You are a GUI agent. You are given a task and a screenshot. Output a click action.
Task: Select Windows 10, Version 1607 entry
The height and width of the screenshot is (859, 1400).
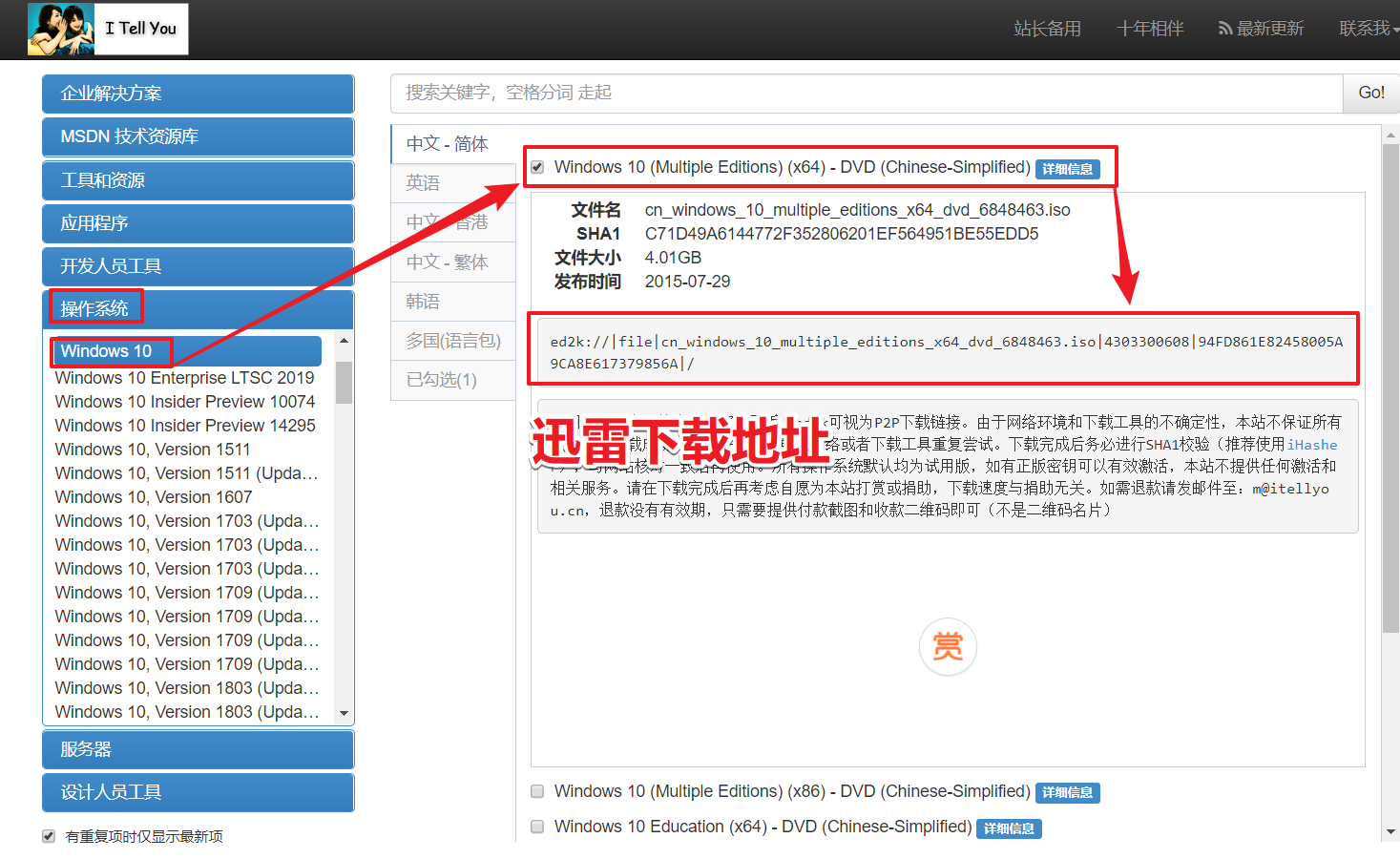click(x=154, y=497)
